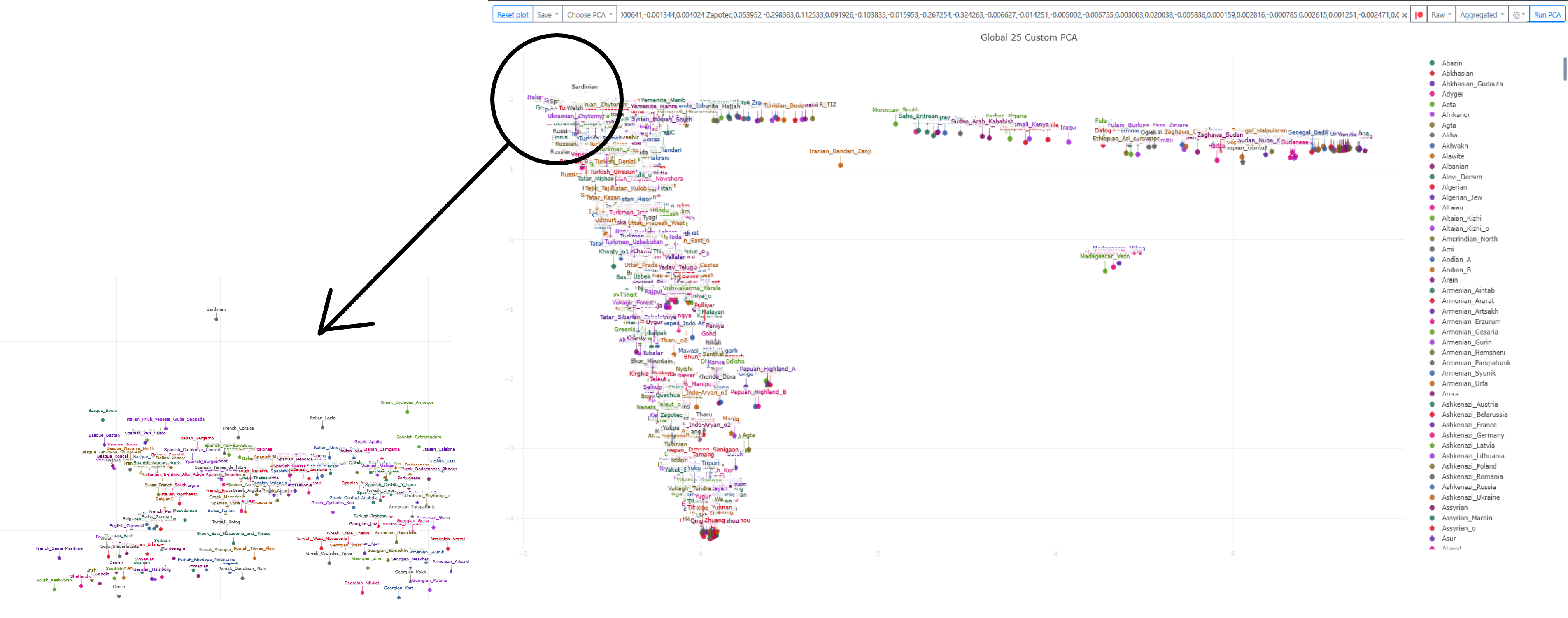
Task: Click the Armenian_Gesaria legend marker icon
Action: coord(1432,332)
